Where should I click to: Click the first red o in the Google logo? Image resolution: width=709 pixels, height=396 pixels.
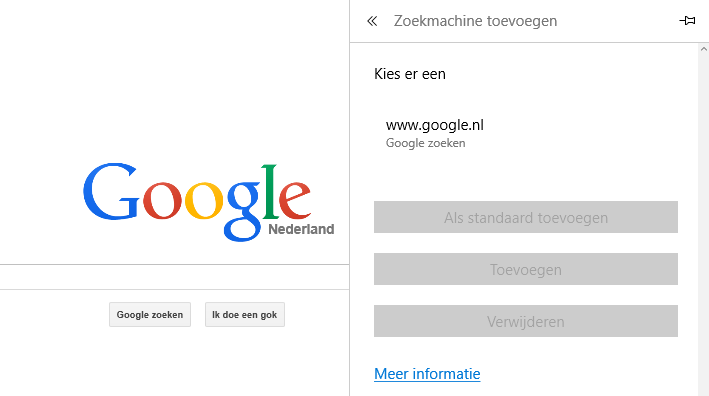(162, 200)
